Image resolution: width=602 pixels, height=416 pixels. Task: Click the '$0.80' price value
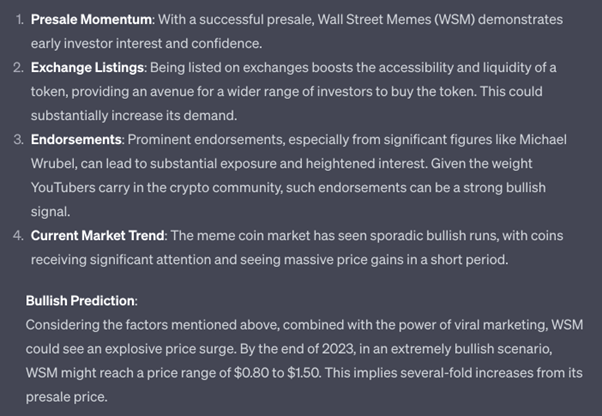[x=251, y=373]
